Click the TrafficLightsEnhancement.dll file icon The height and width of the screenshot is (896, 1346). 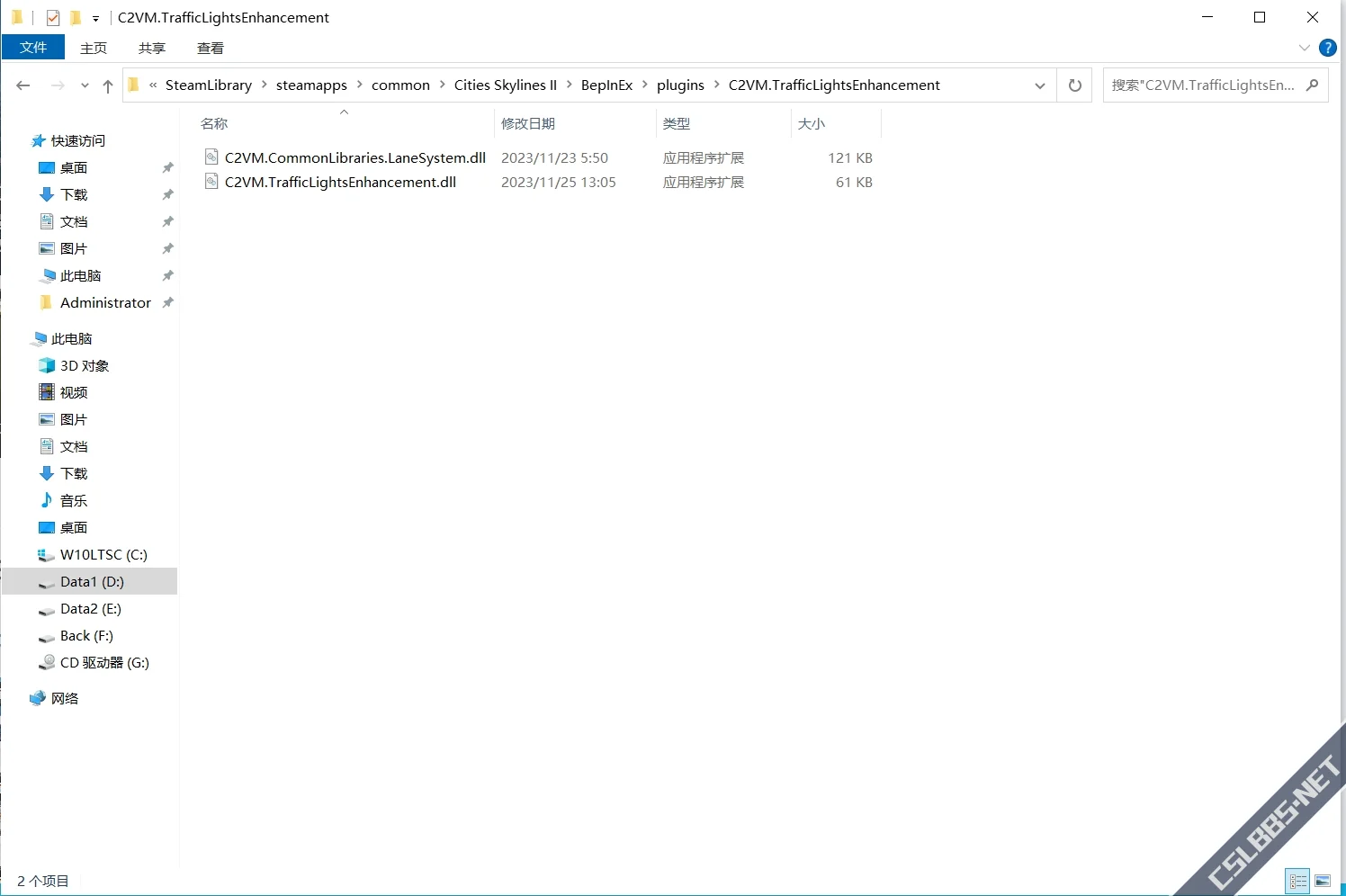pos(211,182)
